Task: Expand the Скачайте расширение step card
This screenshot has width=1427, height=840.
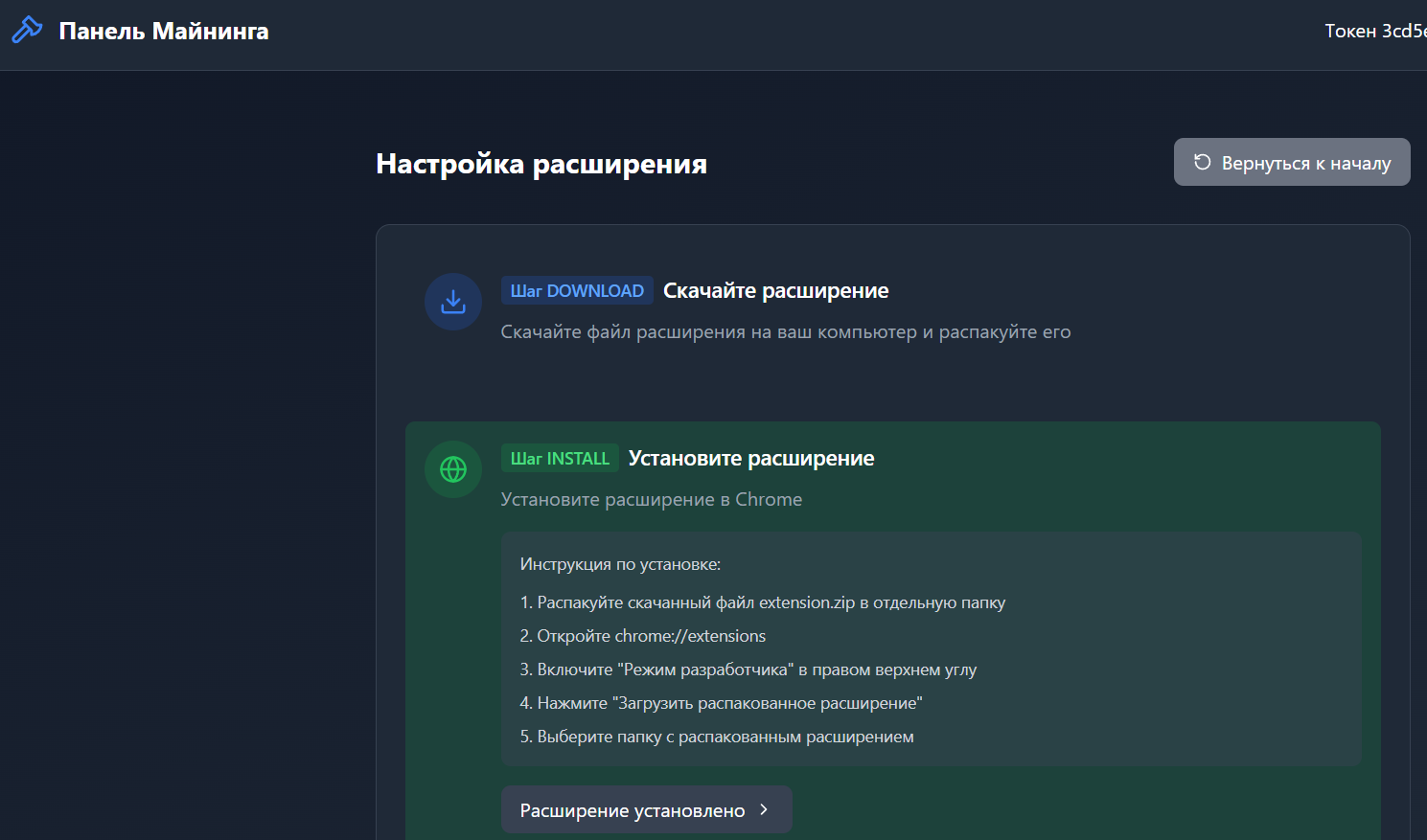Action: 891,316
